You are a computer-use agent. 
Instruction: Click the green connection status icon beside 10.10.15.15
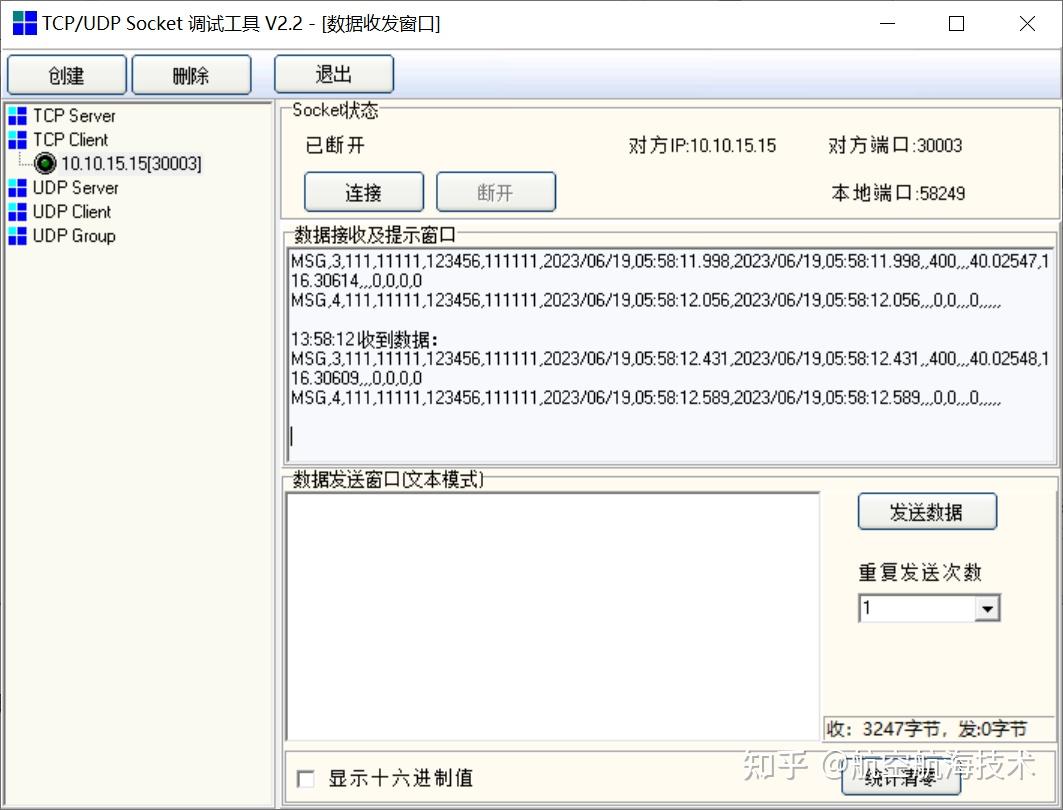click(x=44, y=163)
